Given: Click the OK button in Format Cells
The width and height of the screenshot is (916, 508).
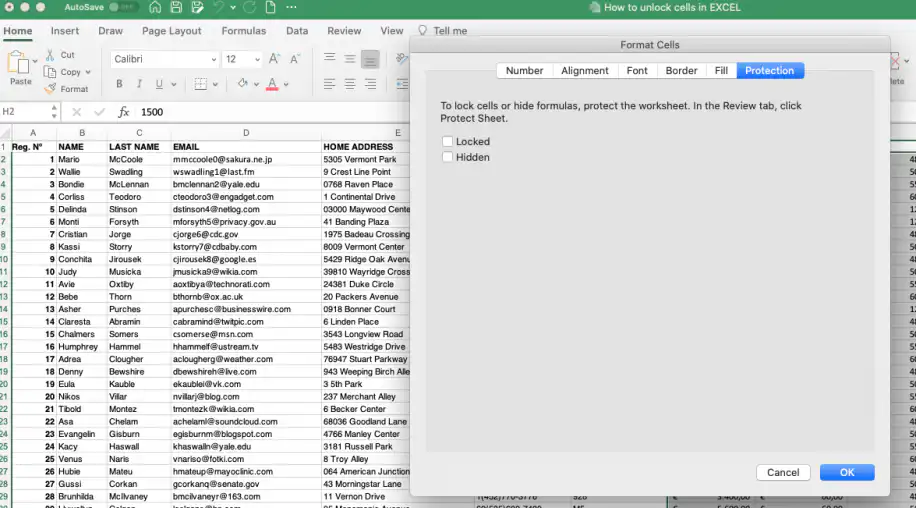Looking at the screenshot, I should [847, 472].
